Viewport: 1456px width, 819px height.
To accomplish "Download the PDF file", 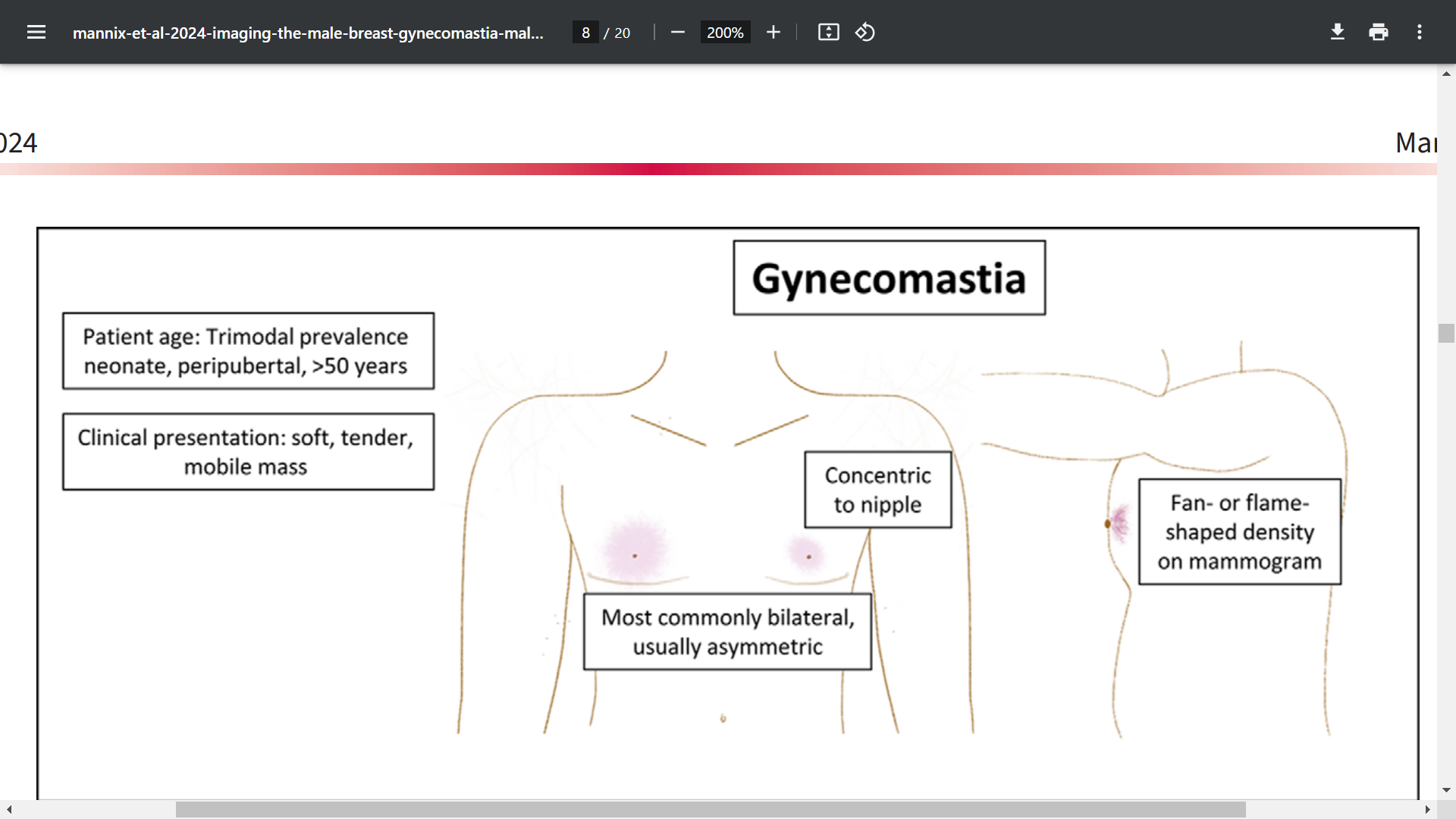I will [x=1338, y=32].
